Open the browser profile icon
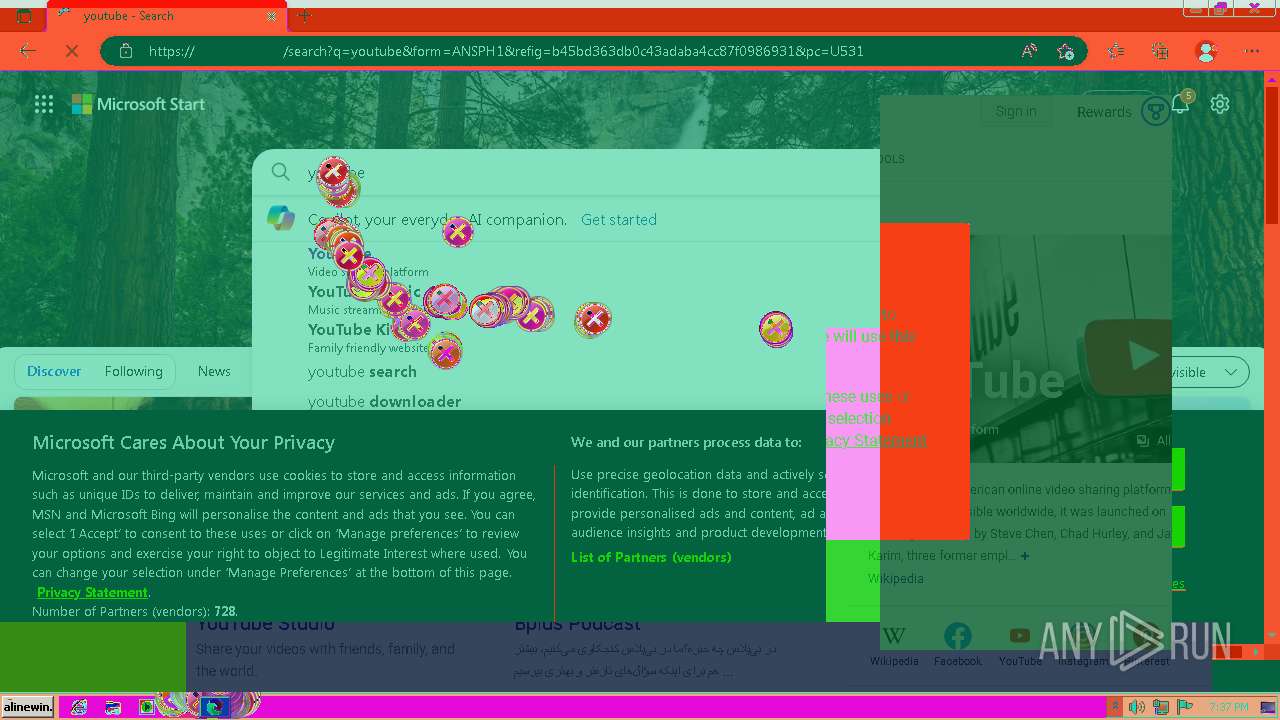1280x720 pixels. coord(1206,51)
